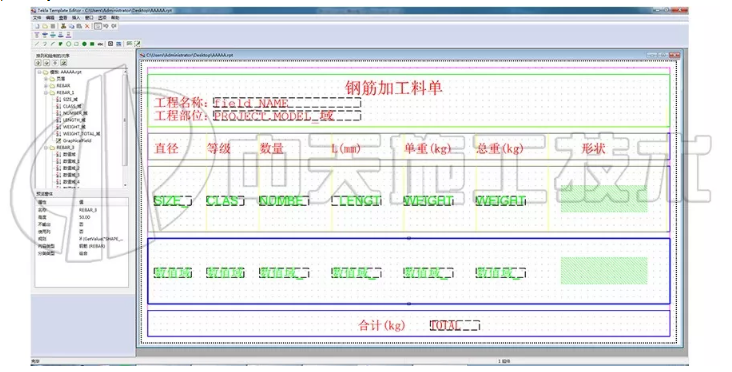This screenshot has height=372, width=732.
Task: Collapse the REBAR_3 folder node
Action: (x=46, y=147)
